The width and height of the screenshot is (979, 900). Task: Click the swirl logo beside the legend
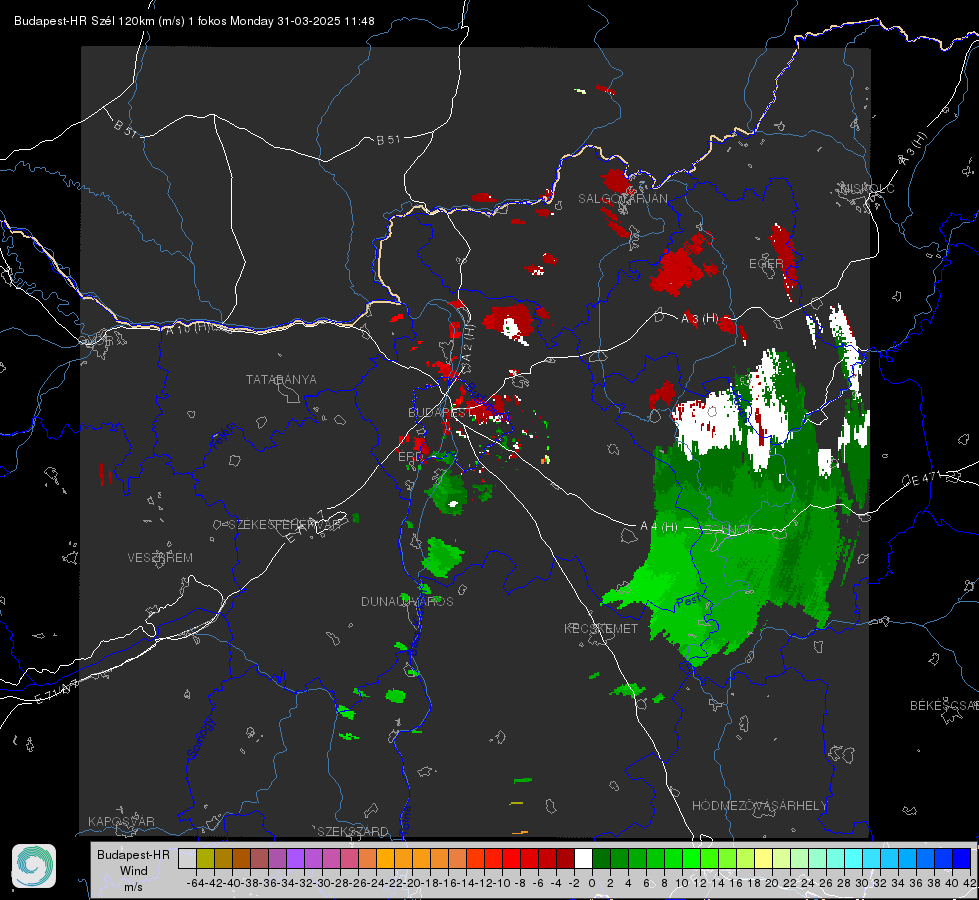pyautogui.click(x=34, y=866)
